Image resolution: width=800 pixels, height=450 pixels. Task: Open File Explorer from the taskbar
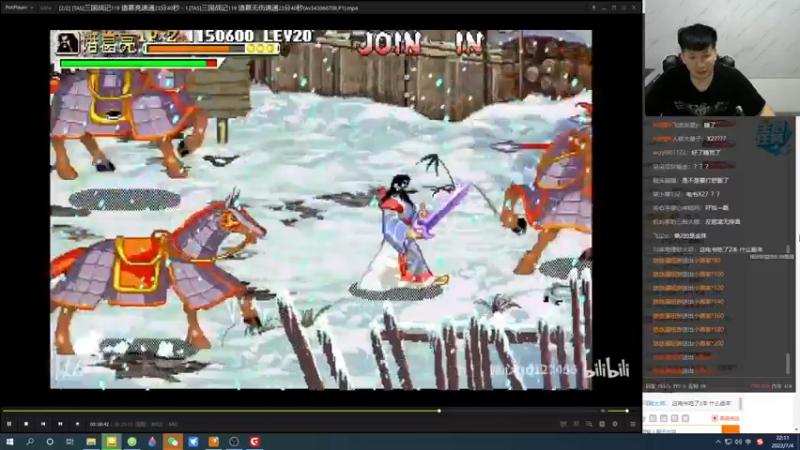click(91, 442)
